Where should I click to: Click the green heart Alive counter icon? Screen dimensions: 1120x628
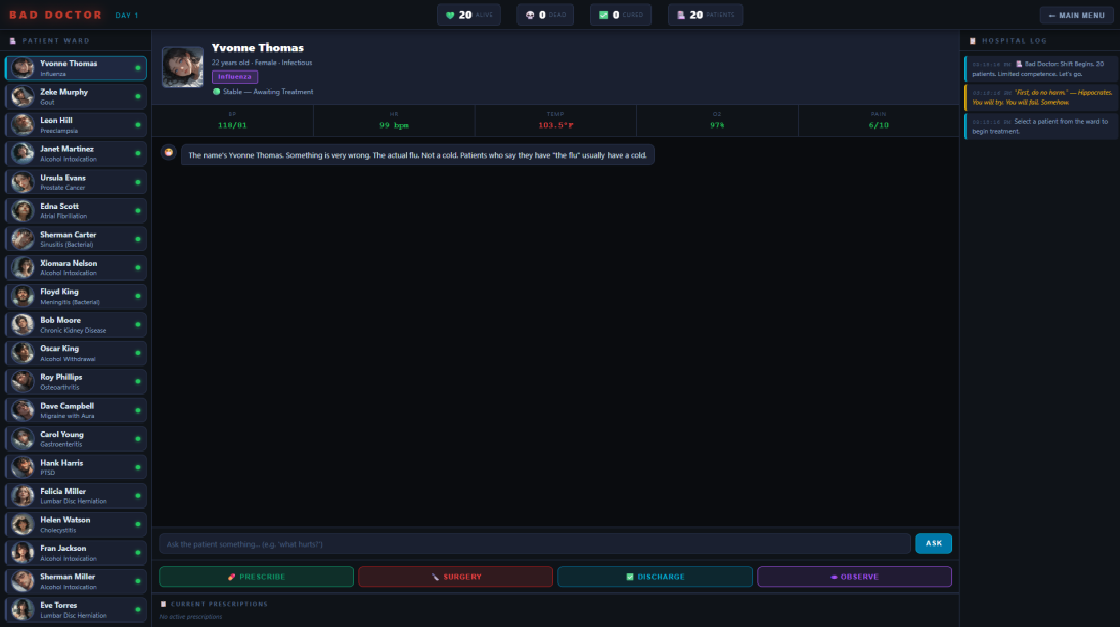[x=450, y=15]
